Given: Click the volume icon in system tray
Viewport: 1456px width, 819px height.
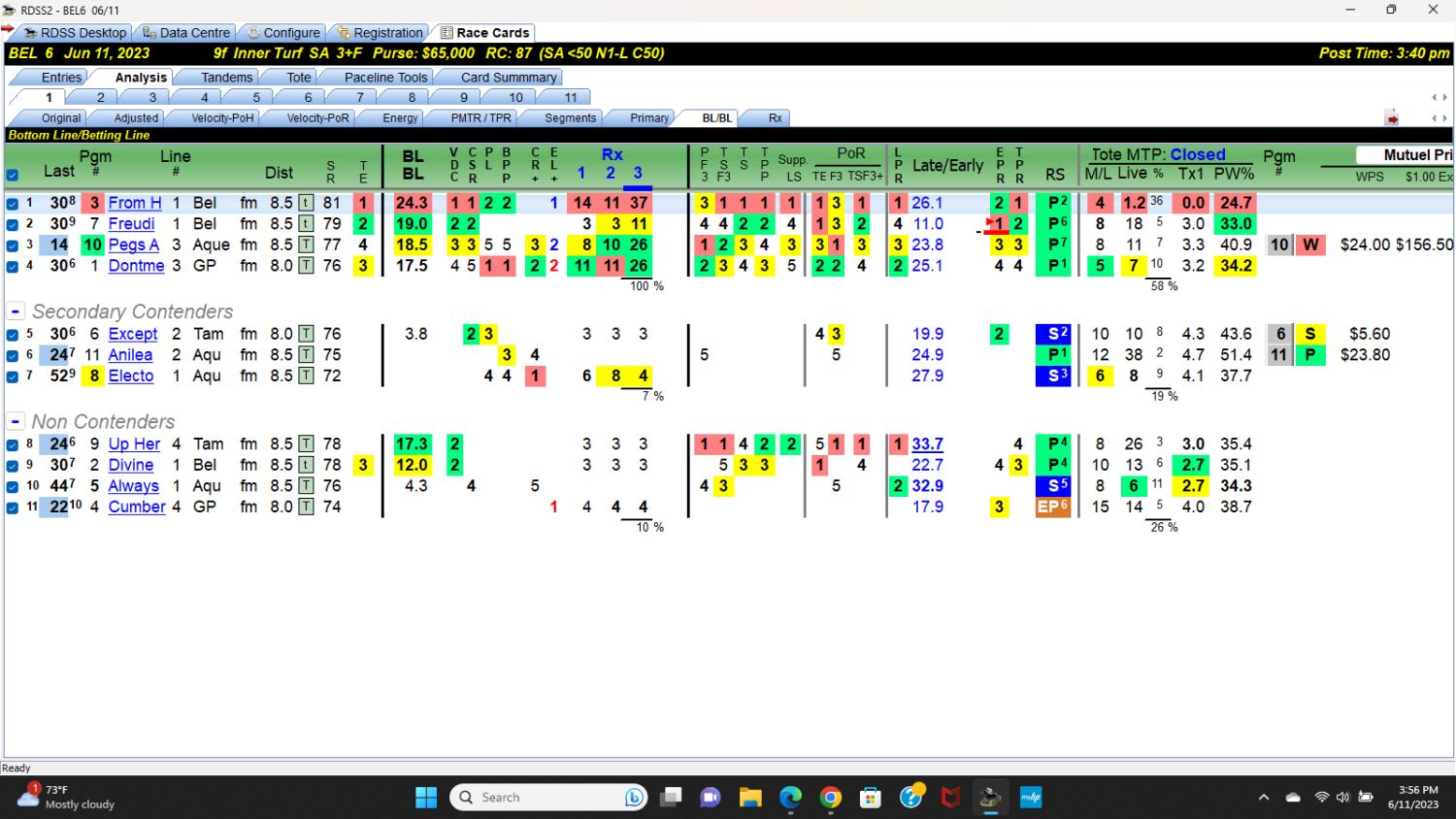Looking at the screenshot, I should tap(1342, 798).
